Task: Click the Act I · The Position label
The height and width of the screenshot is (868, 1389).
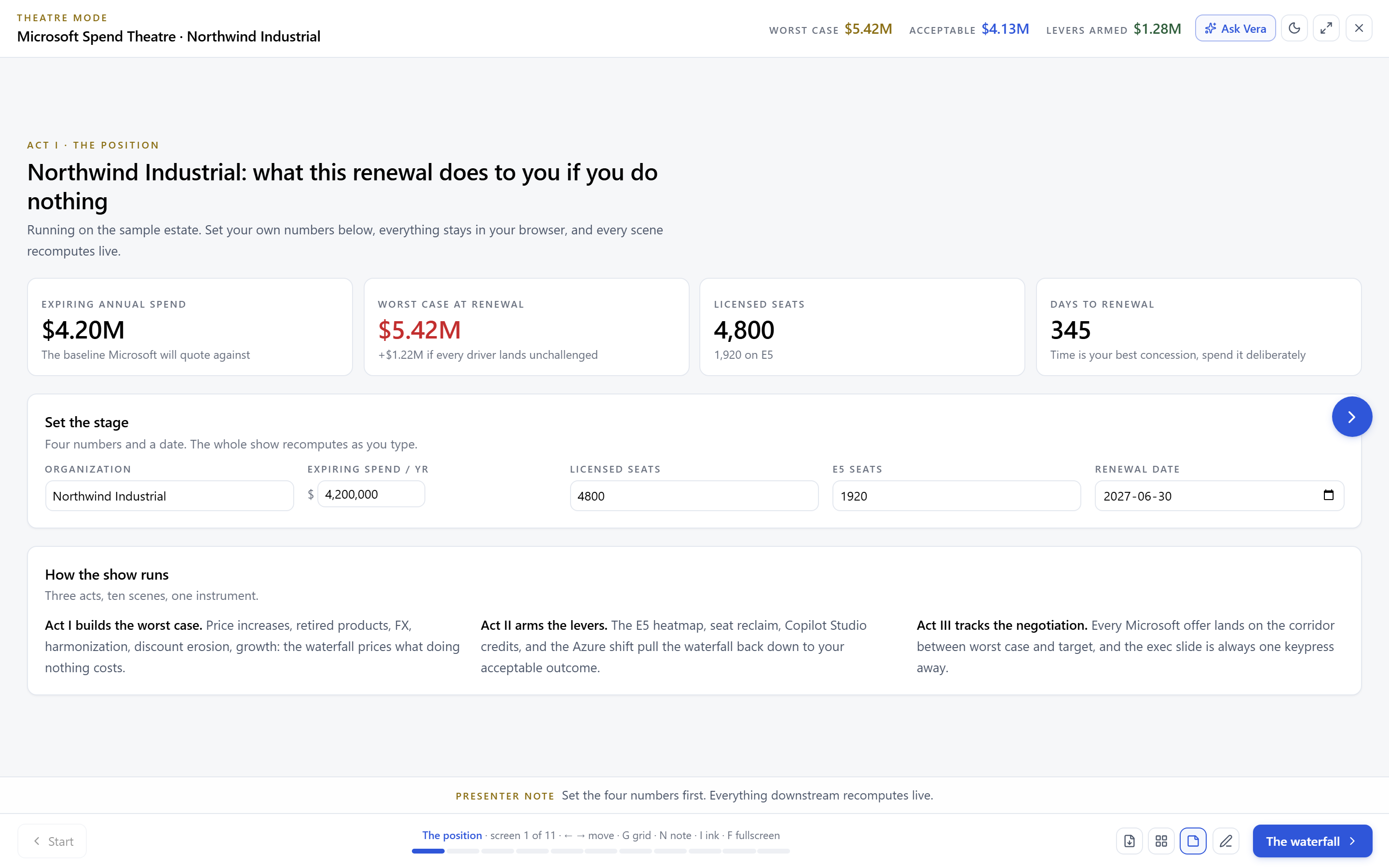Action: [x=93, y=145]
